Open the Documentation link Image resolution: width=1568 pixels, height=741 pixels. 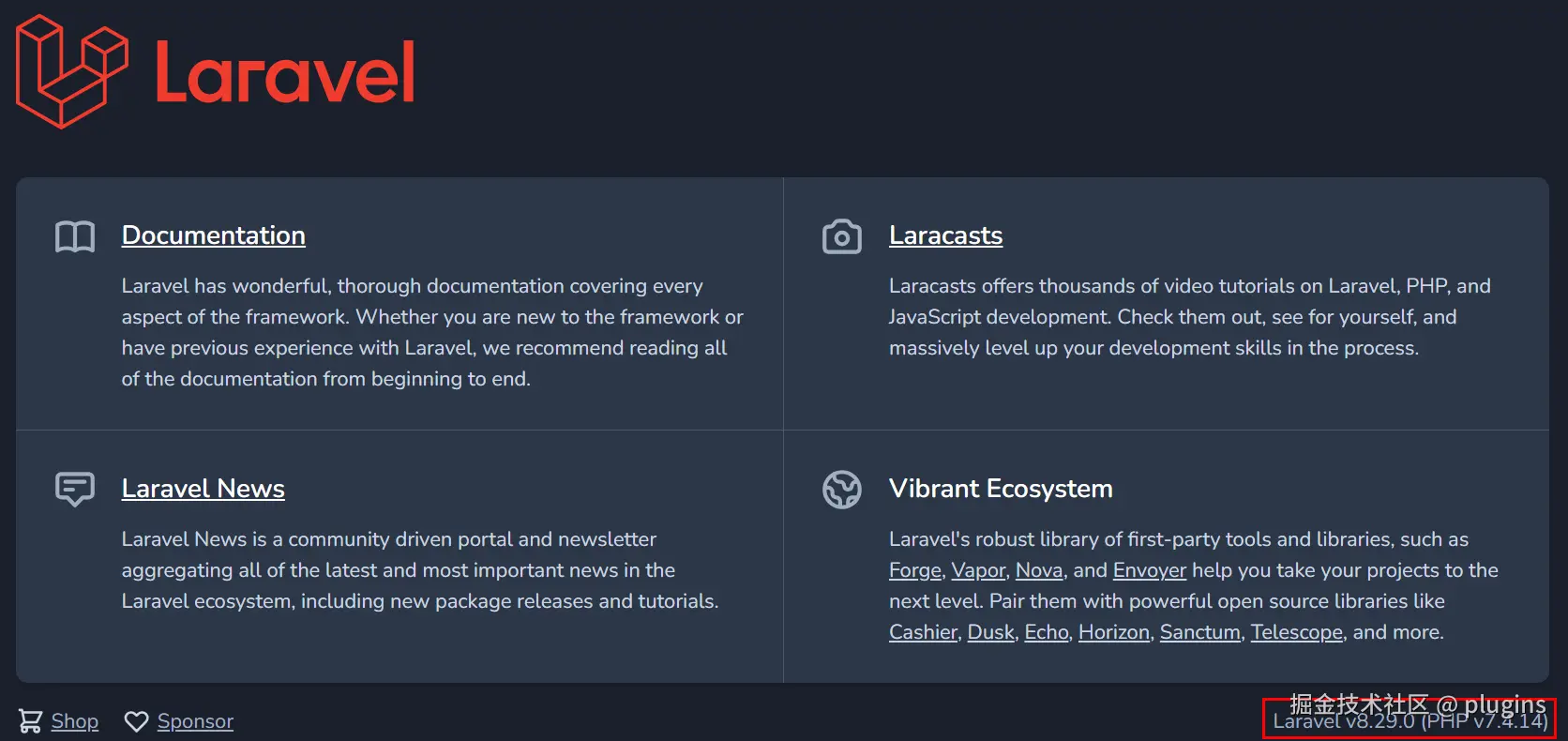coord(213,235)
